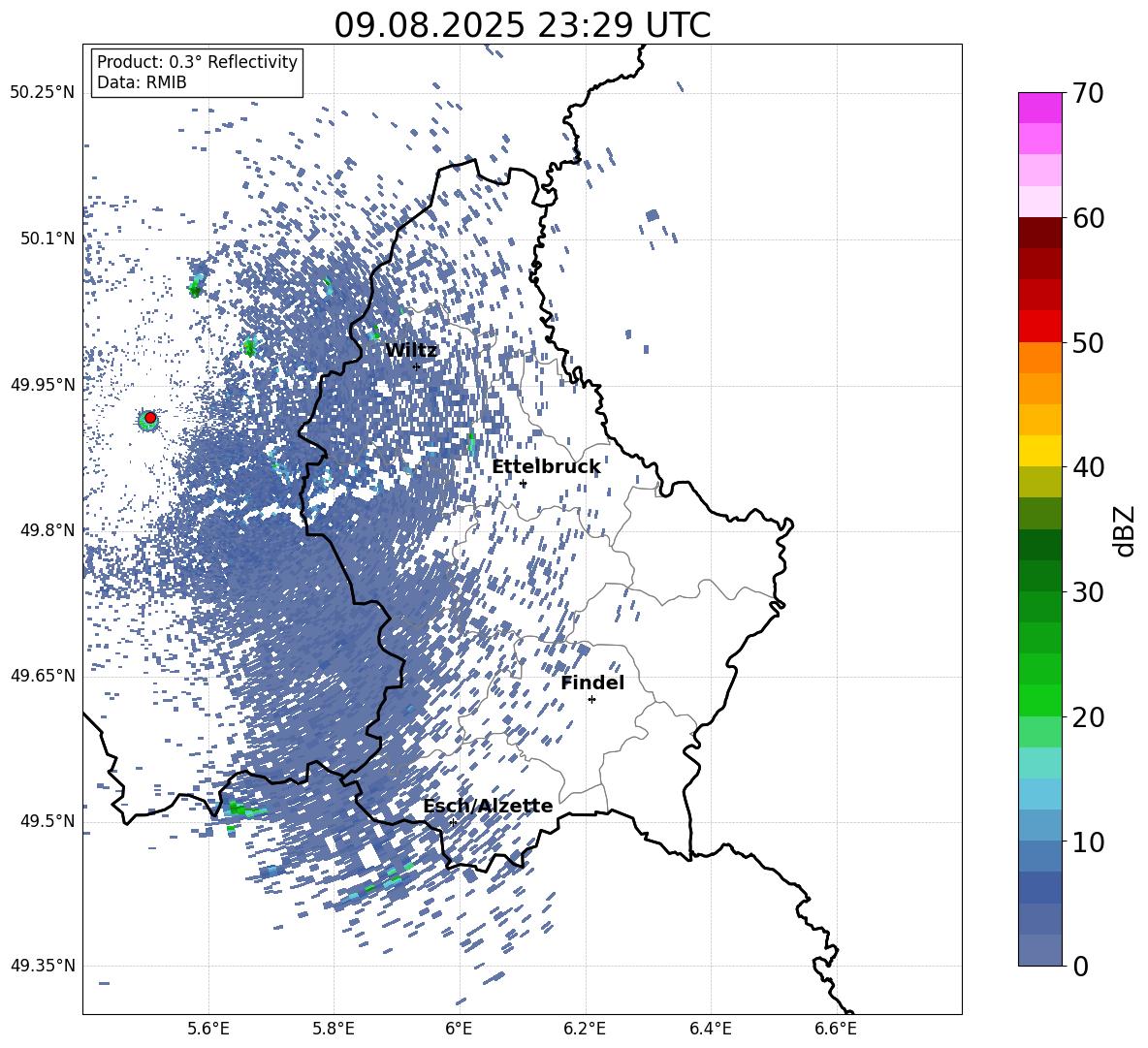This screenshot has height=1048, width=1148.
Task: Click the Esch/Alzette city label
Action: point(488,806)
